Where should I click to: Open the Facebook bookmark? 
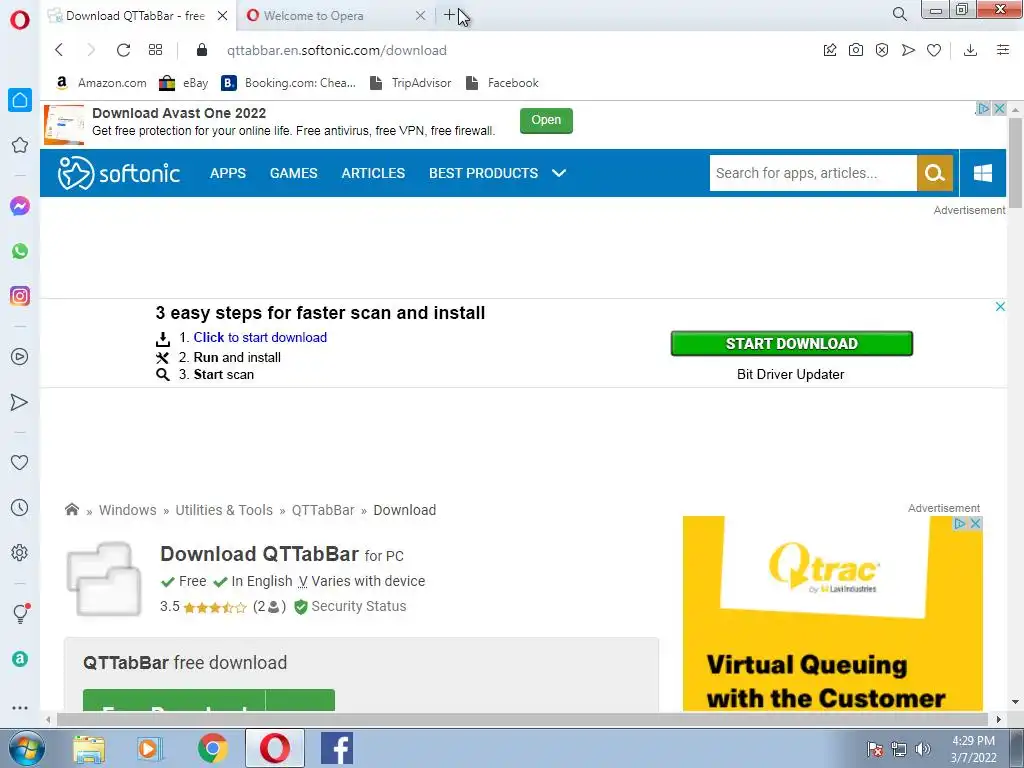click(502, 83)
